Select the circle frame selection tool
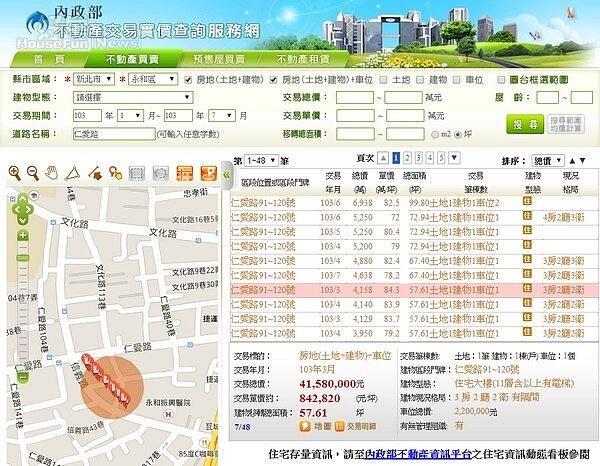 [x=160, y=173]
